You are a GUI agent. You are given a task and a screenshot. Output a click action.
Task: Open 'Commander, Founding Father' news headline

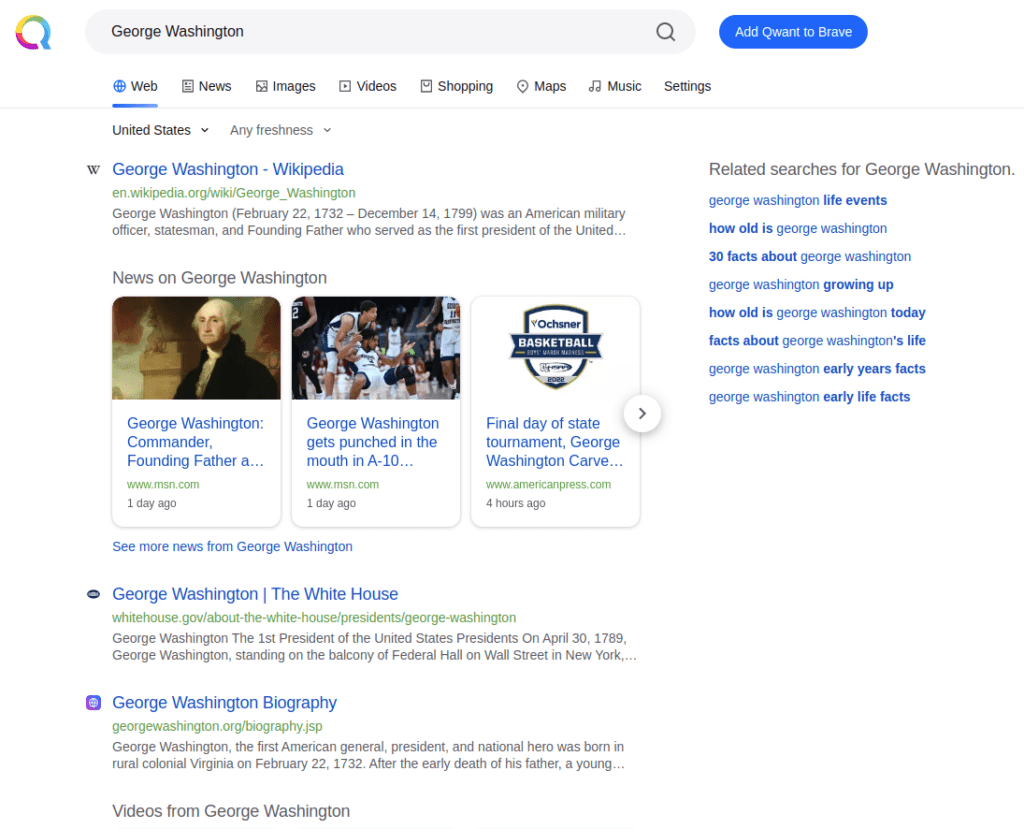(196, 442)
